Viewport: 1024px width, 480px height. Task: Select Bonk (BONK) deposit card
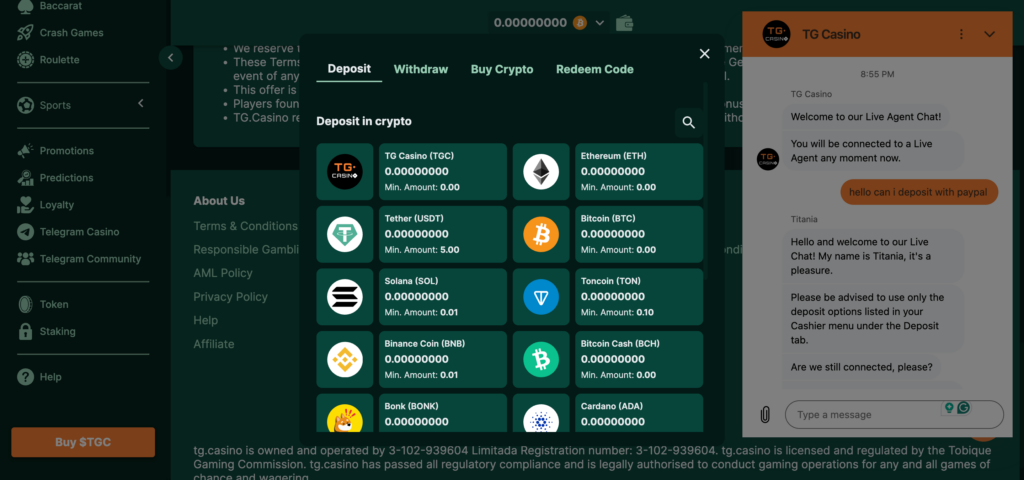(x=443, y=413)
